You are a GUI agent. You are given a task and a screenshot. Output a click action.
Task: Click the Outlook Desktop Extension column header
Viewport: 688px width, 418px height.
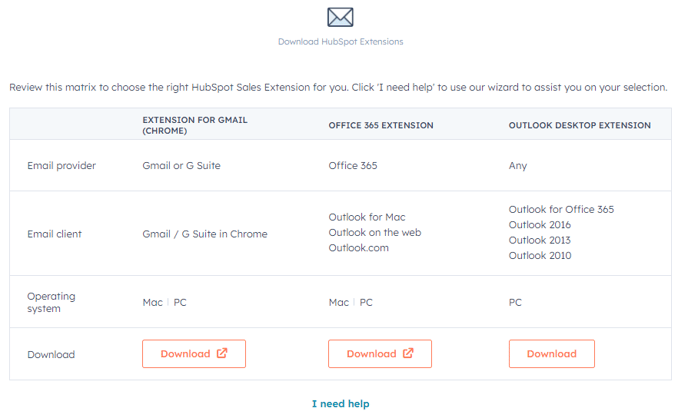(x=580, y=125)
